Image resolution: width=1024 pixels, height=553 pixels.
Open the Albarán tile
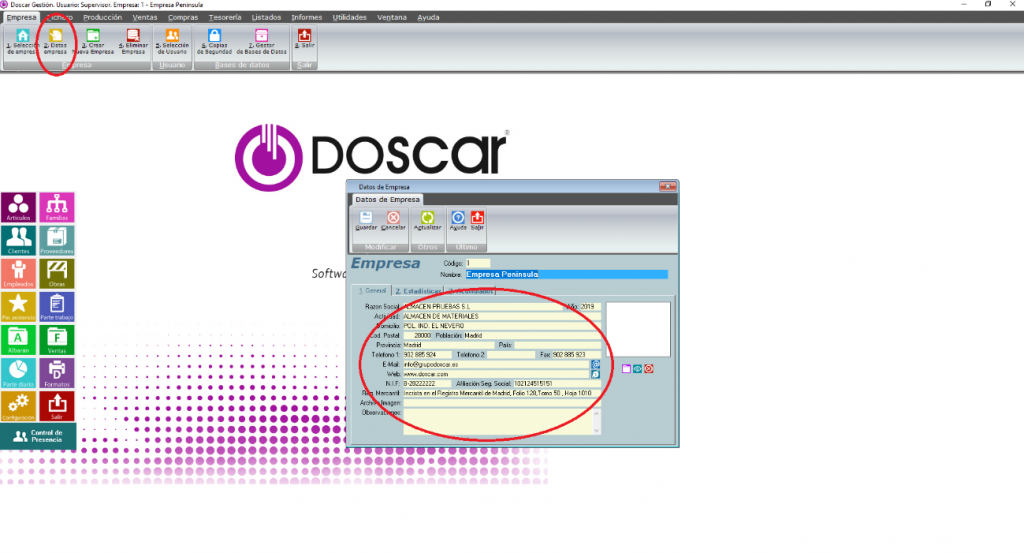(x=18, y=340)
